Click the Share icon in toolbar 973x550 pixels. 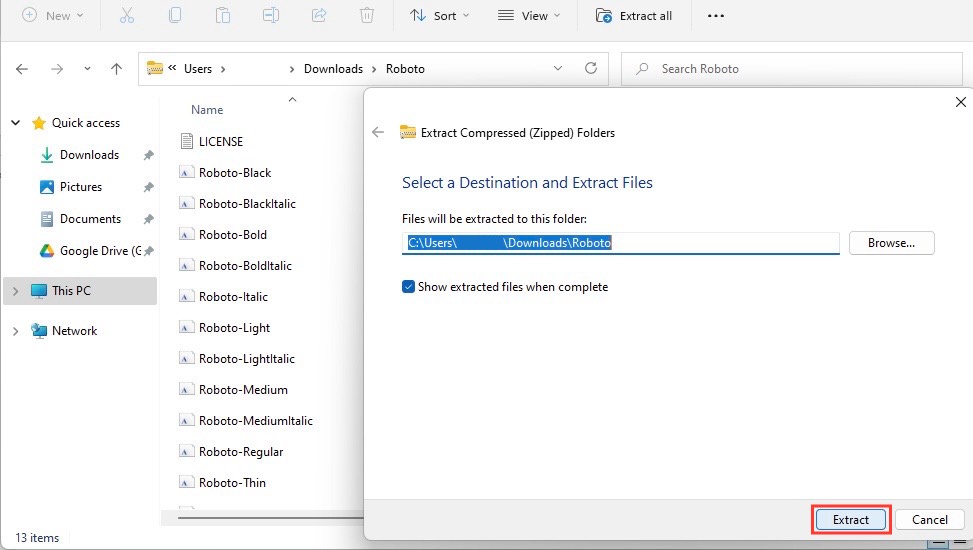(x=319, y=16)
